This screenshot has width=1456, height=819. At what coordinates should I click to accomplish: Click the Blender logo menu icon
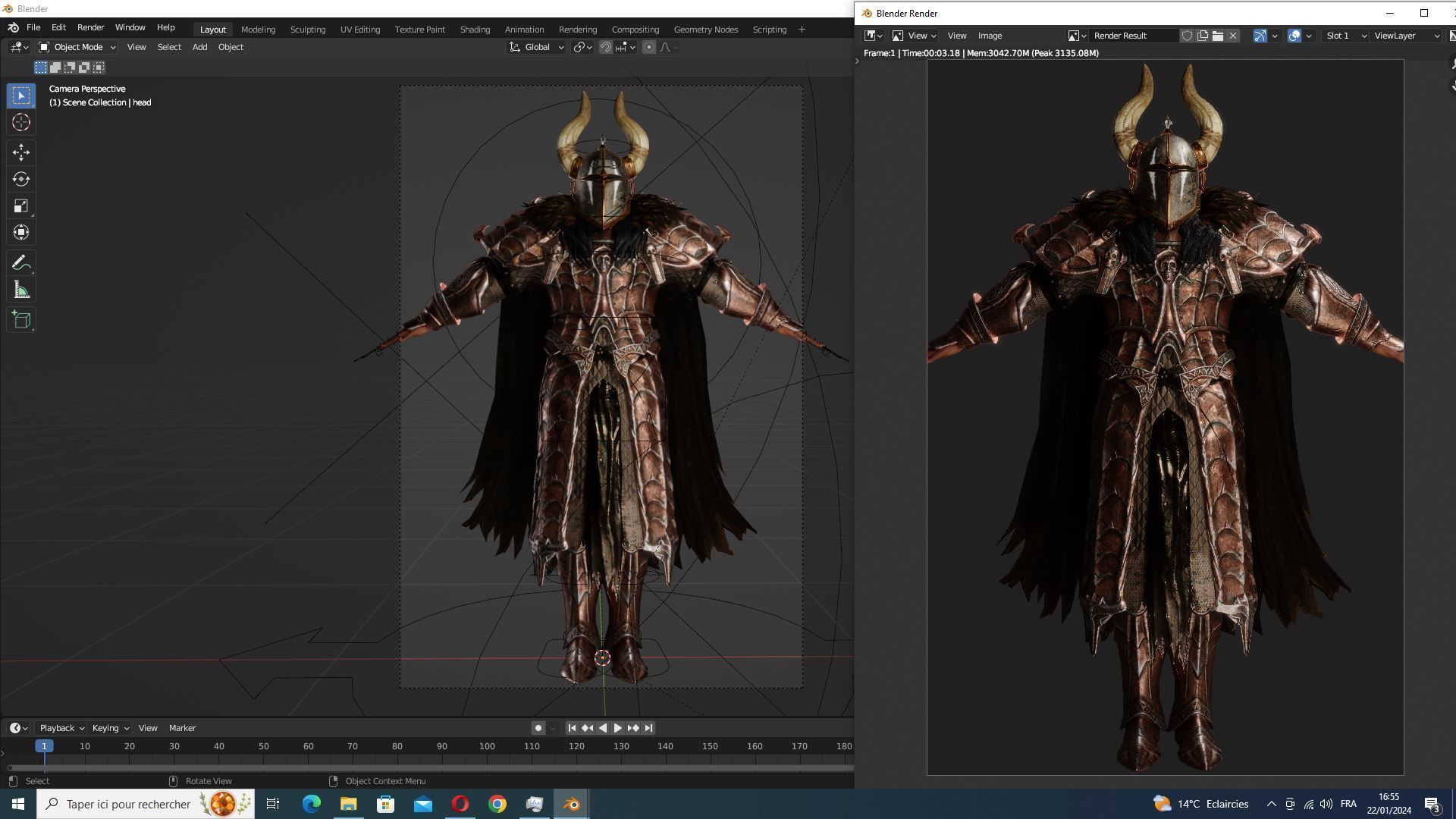point(14,27)
